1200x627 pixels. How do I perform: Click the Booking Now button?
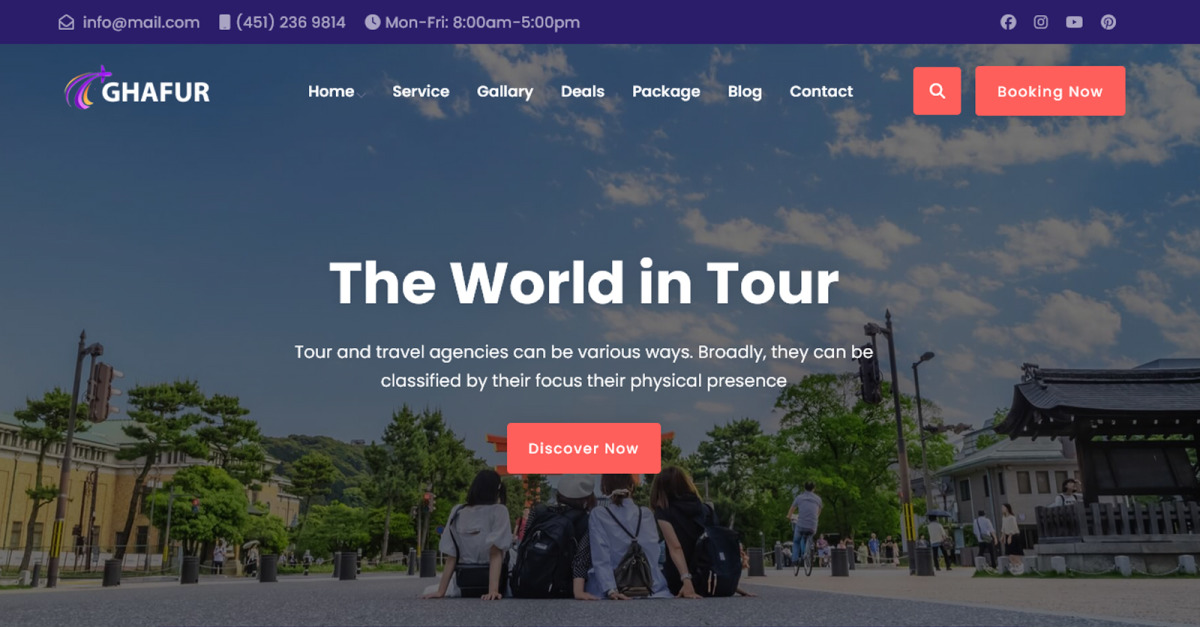pyautogui.click(x=1050, y=91)
